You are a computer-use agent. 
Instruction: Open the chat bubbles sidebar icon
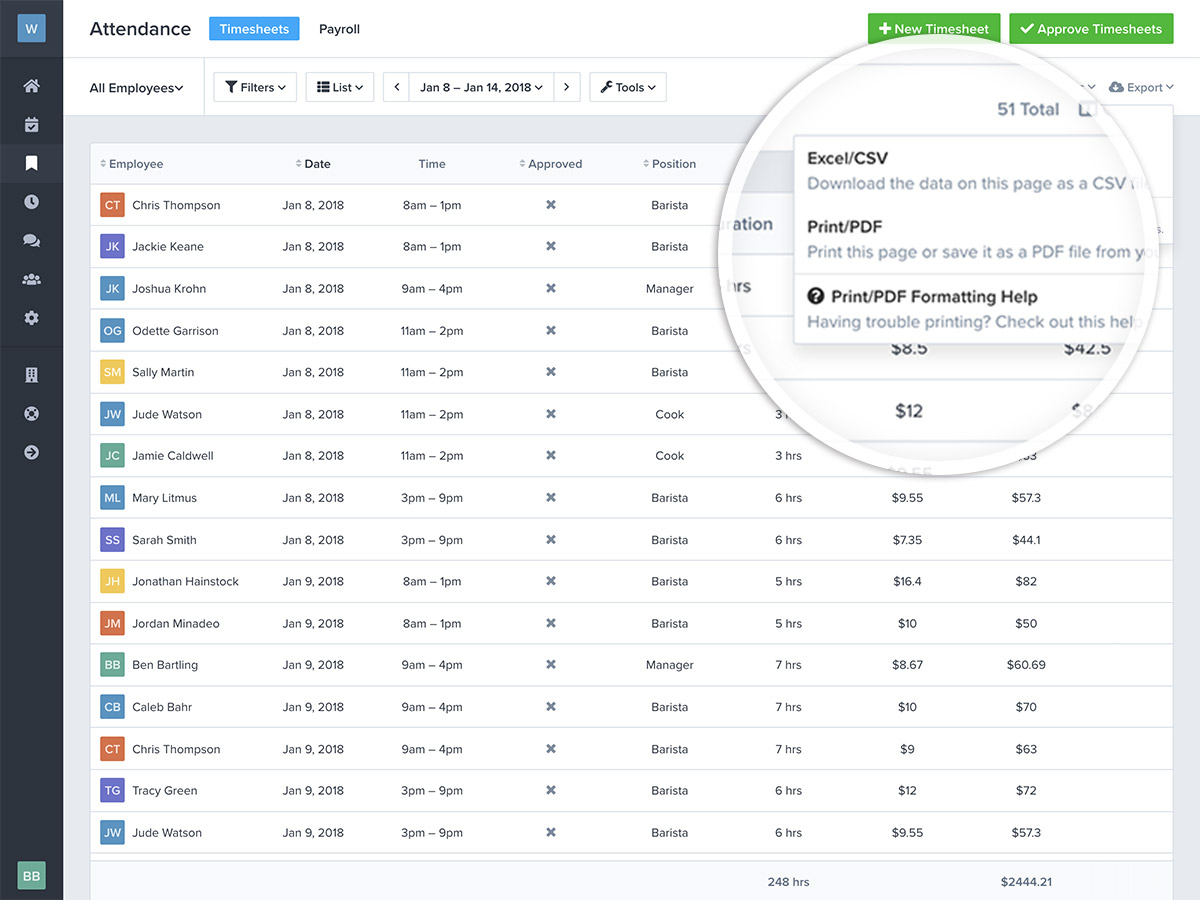(x=31, y=240)
